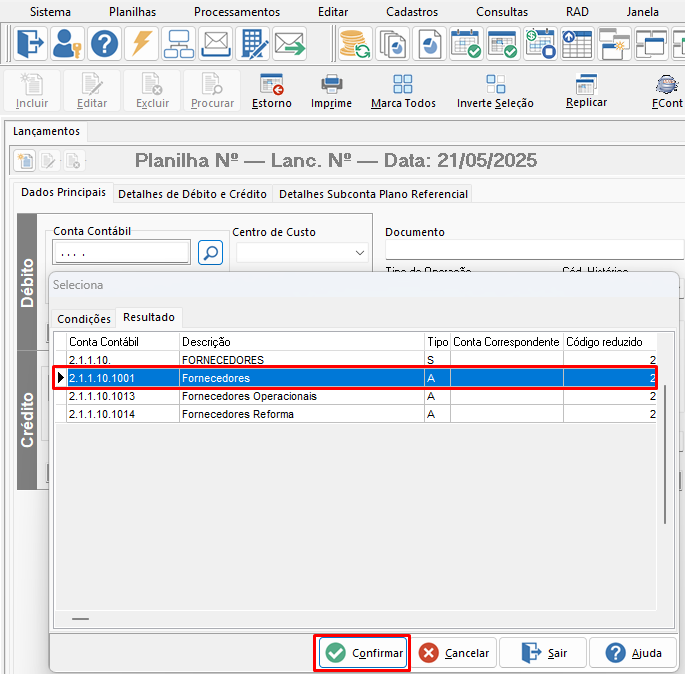
Task: Open the Planilhas menu
Action: pyautogui.click(x=132, y=12)
